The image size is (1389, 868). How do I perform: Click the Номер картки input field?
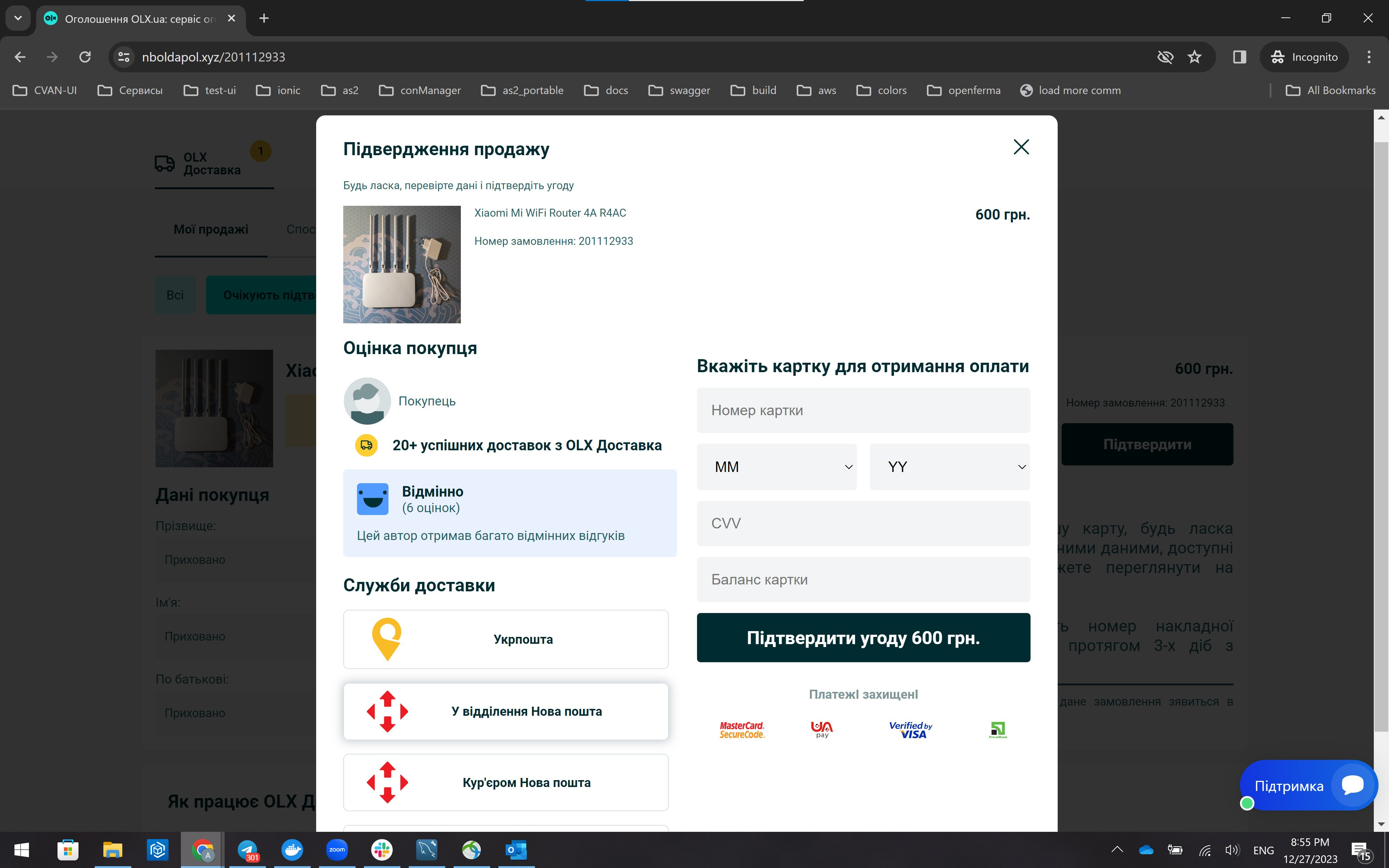pyautogui.click(x=863, y=410)
